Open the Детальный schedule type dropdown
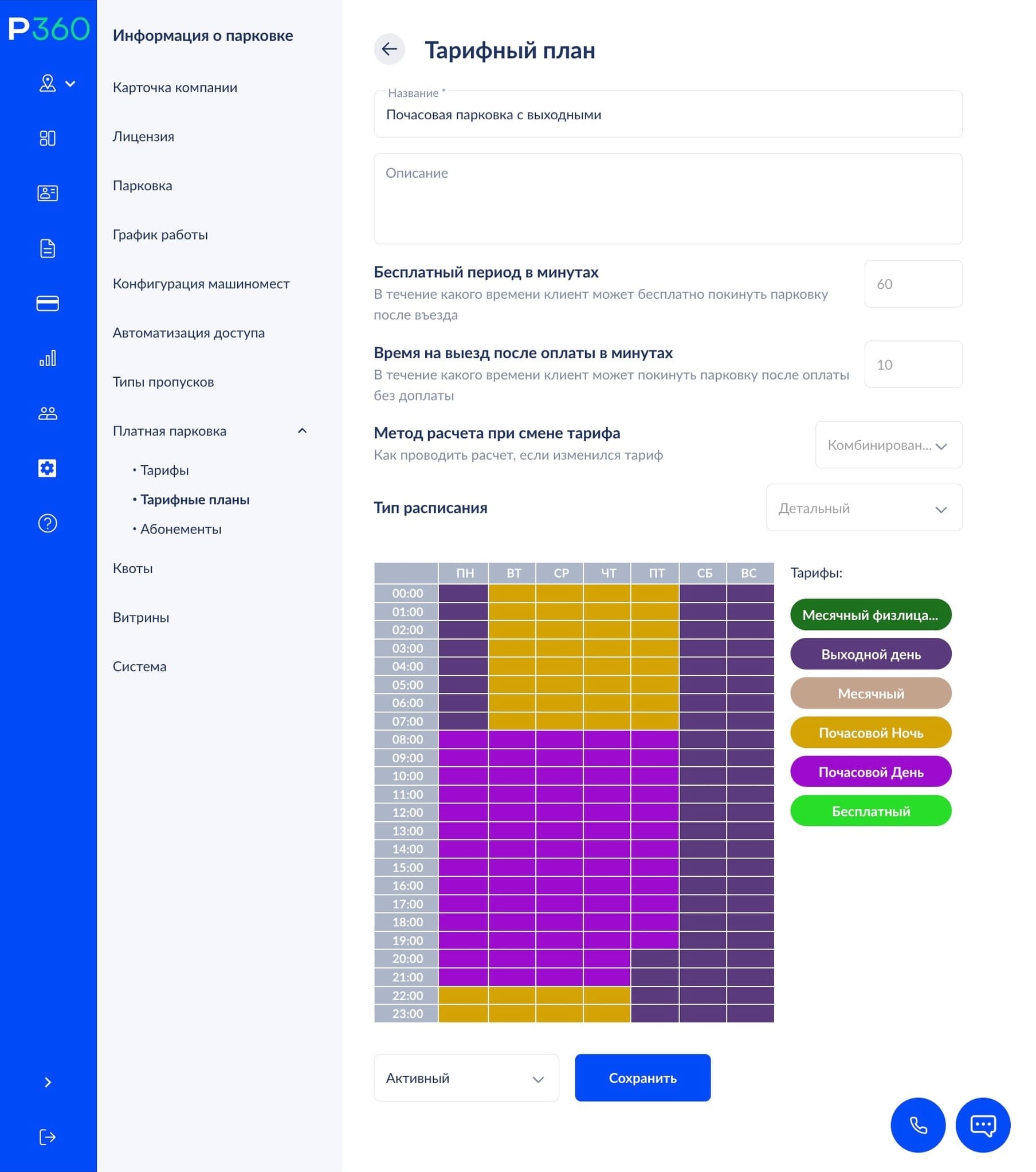Viewport: 1036px width, 1172px height. click(864, 508)
